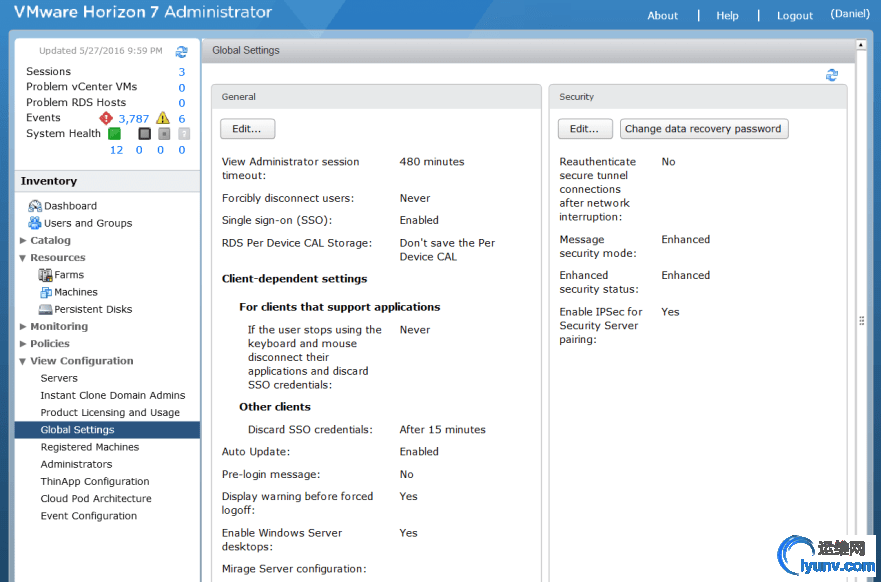The image size is (881, 582).
Task: Open Users and Groups
Action: point(88,223)
